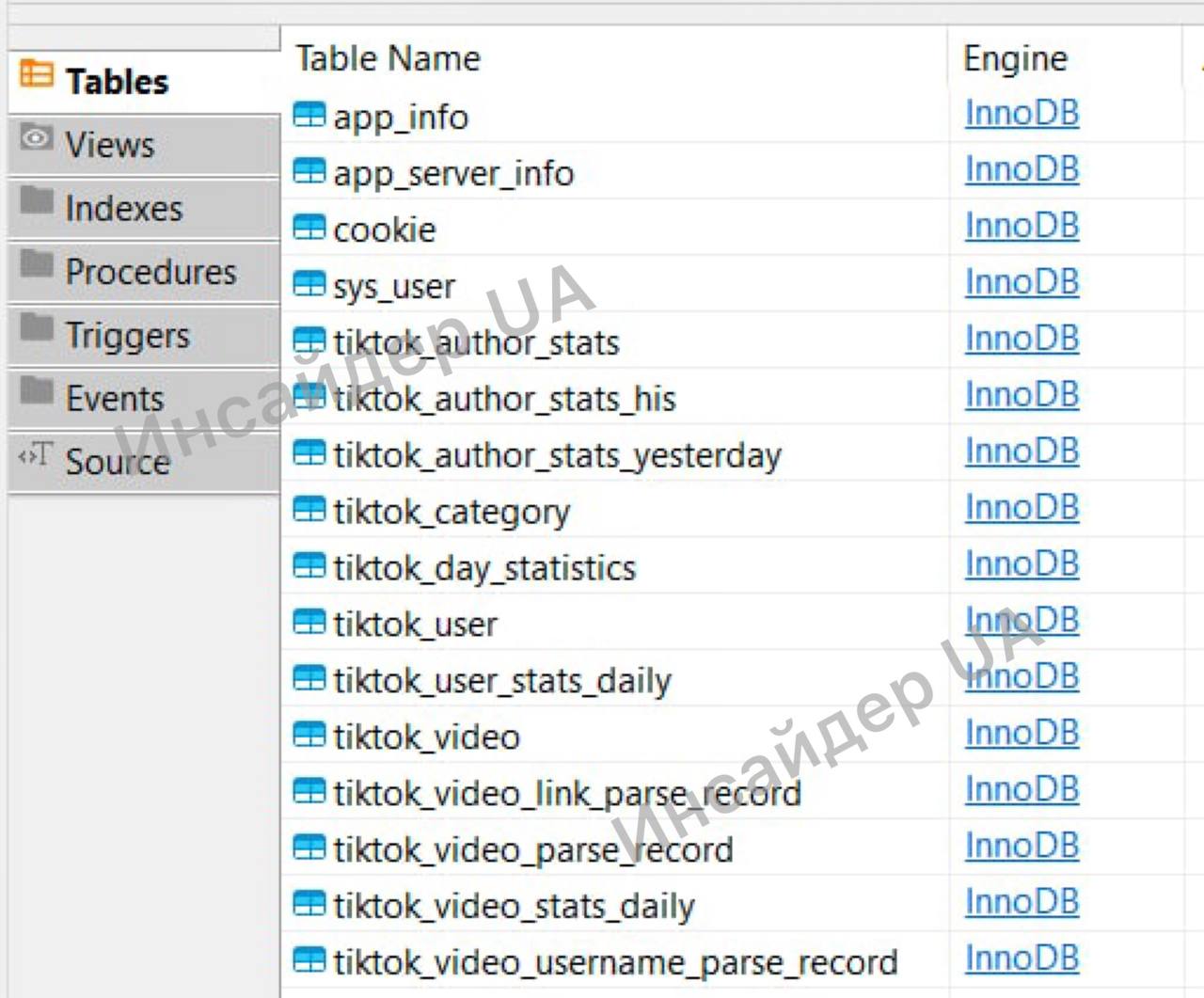Open the Tables tab

tap(117, 82)
